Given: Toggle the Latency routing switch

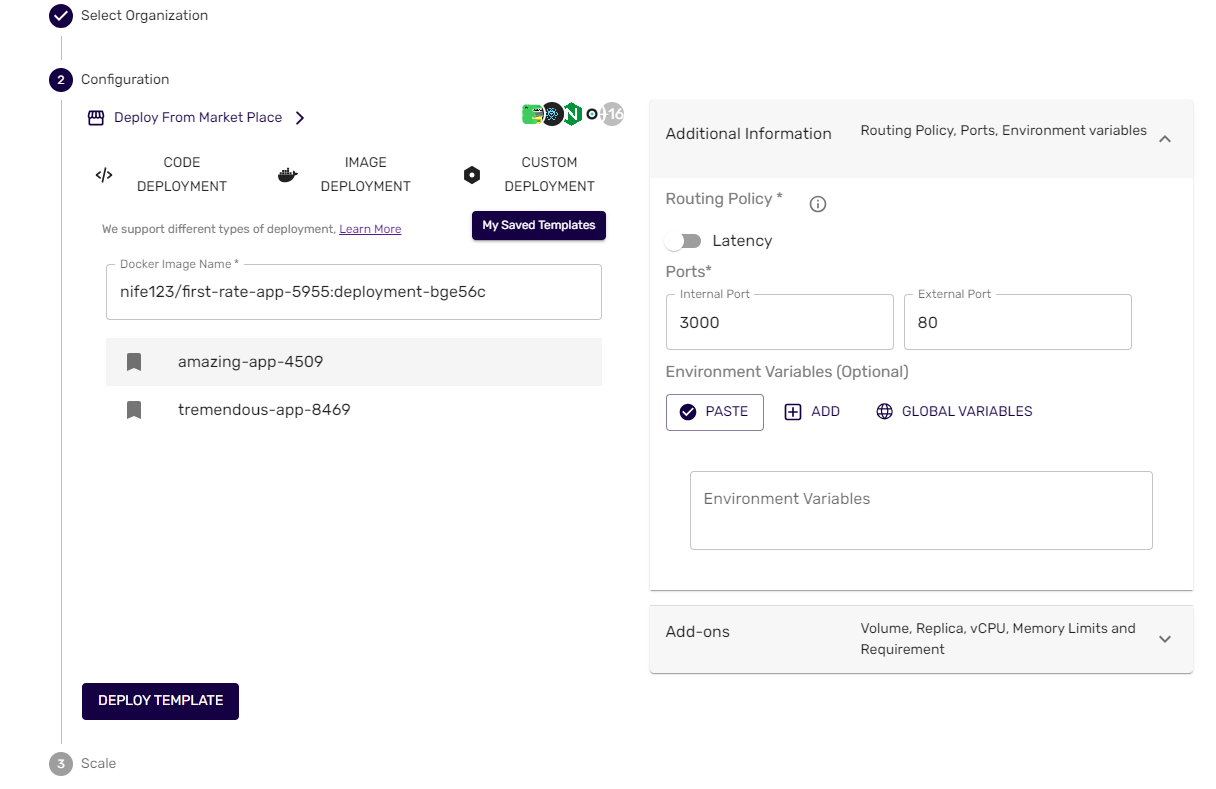Looking at the screenshot, I should point(684,241).
